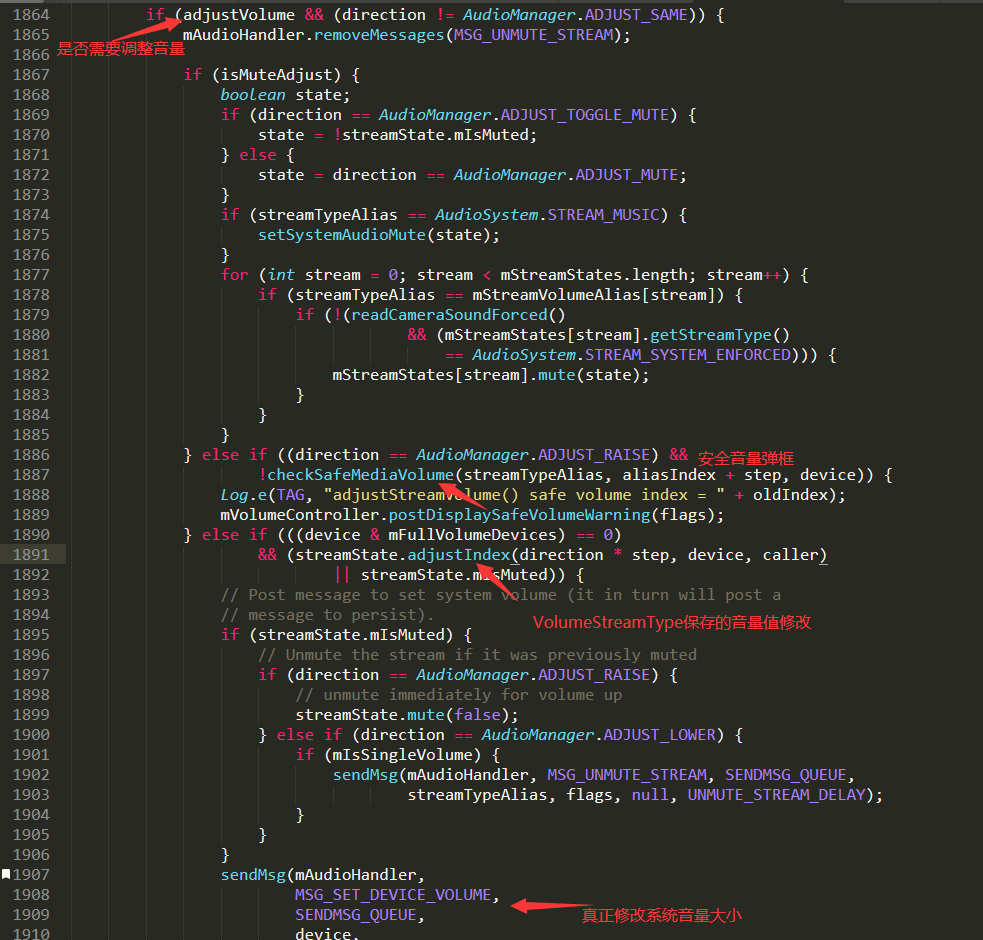The image size is (983, 940).
Task: Click ADJUST_TOGGLE_MUTE constant
Action: (x=584, y=115)
